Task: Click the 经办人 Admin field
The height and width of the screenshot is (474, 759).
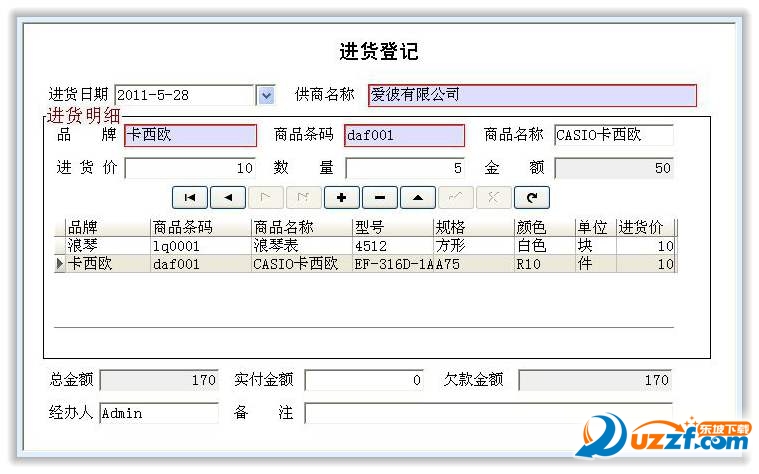Action: (x=159, y=413)
